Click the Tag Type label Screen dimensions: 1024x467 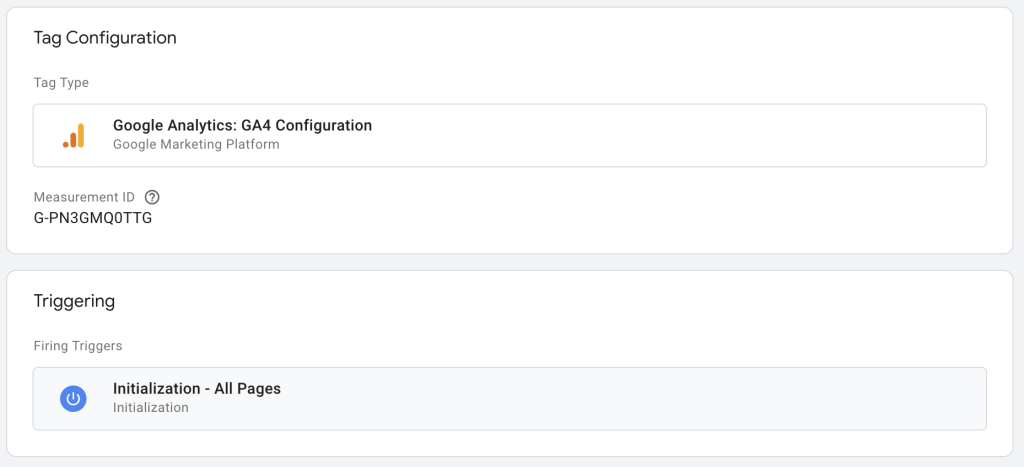click(61, 83)
